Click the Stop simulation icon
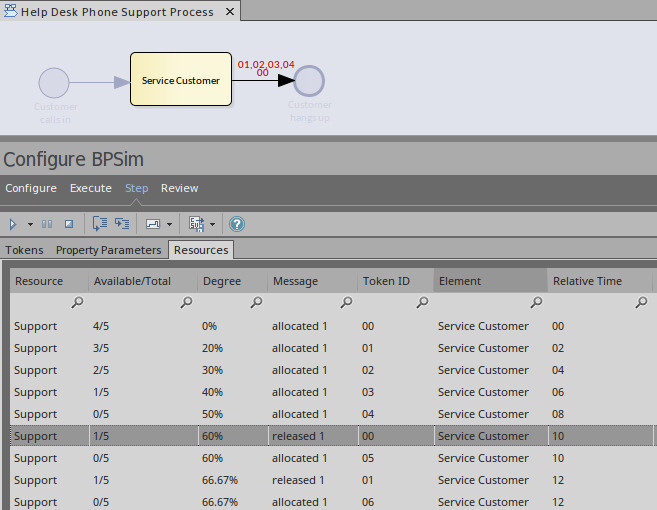This screenshot has height=510, width=657. point(69,224)
